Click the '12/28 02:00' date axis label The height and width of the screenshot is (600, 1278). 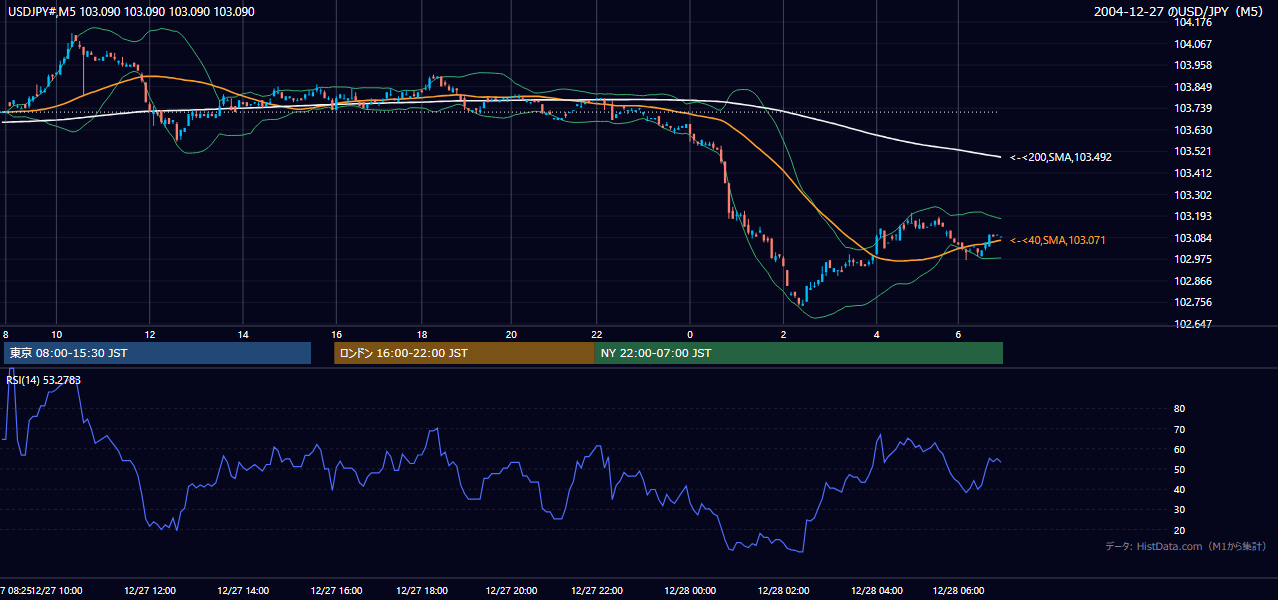(x=783, y=591)
